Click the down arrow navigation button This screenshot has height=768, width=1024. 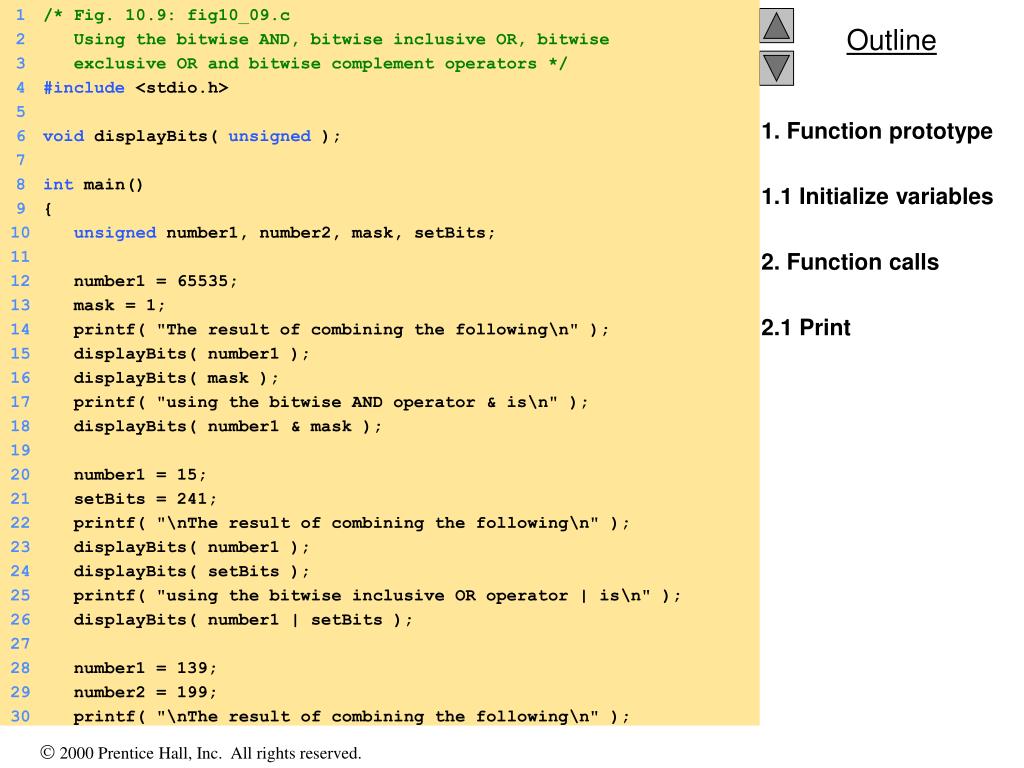pos(776,68)
